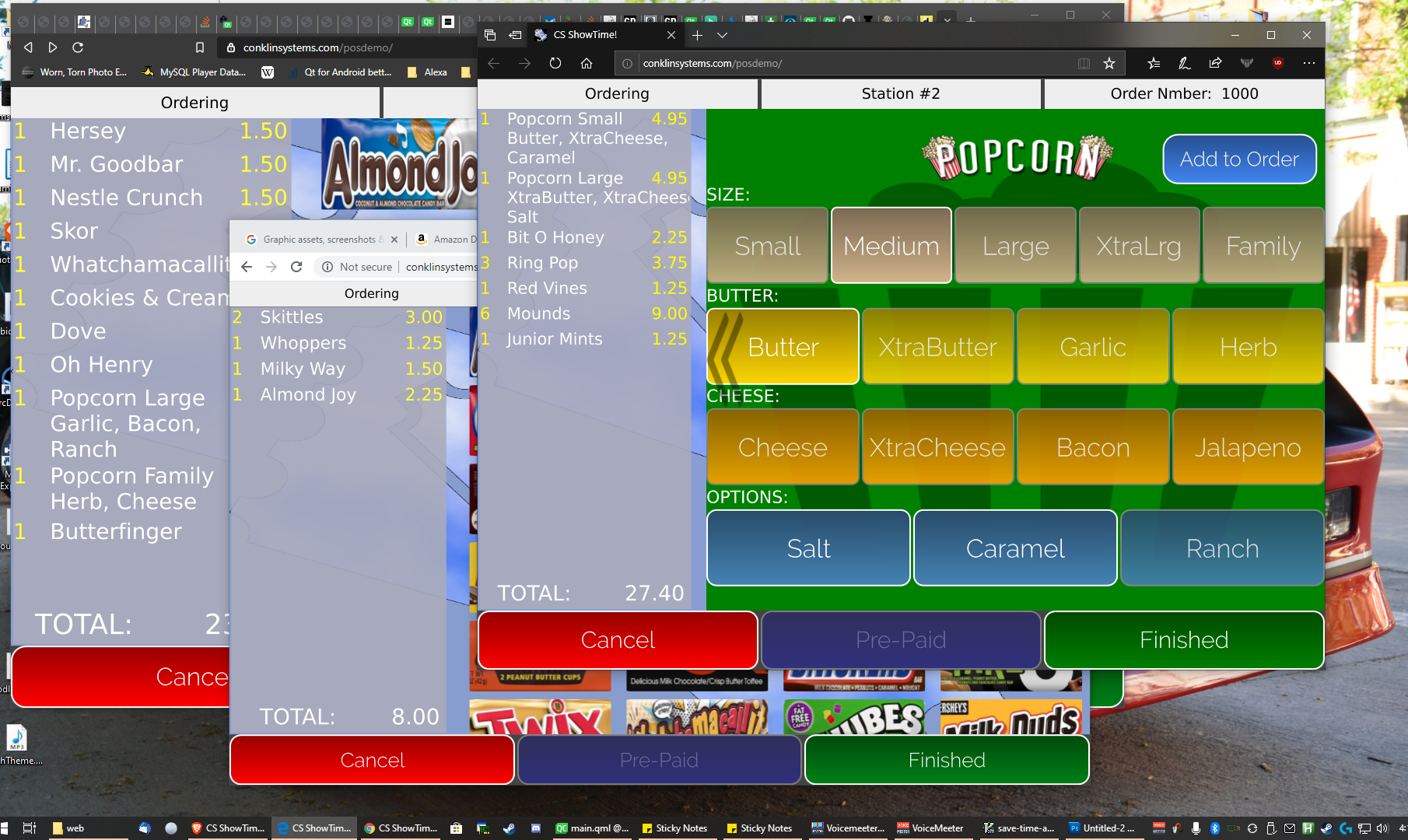The image size is (1408, 840).
Task: Refresh the page in Edge
Action: 555,63
